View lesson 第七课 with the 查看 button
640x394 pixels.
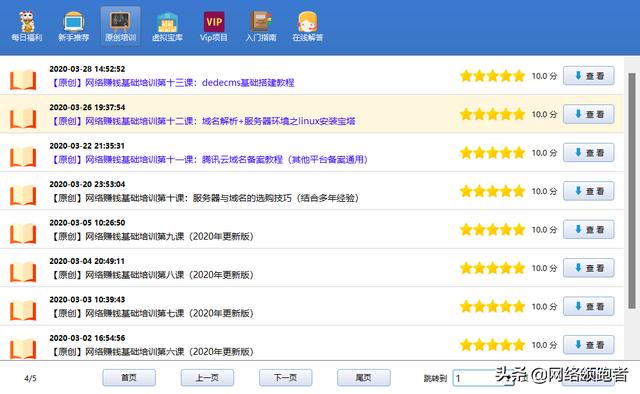(589, 306)
